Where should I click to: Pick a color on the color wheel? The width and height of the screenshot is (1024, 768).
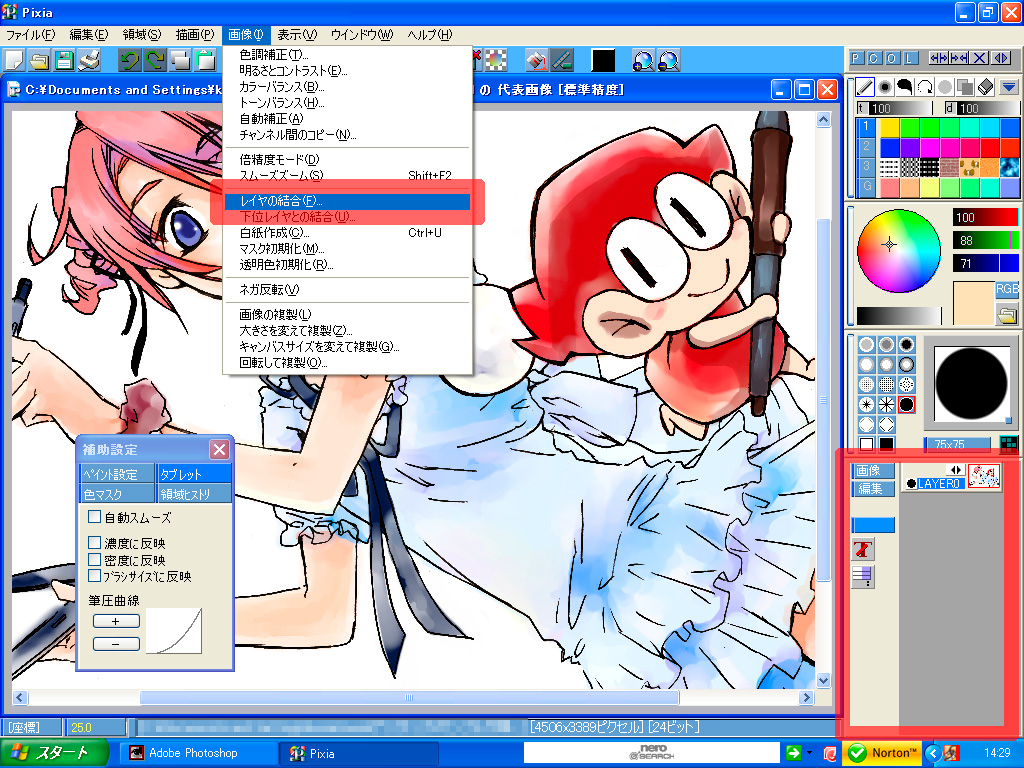coord(898,251)
